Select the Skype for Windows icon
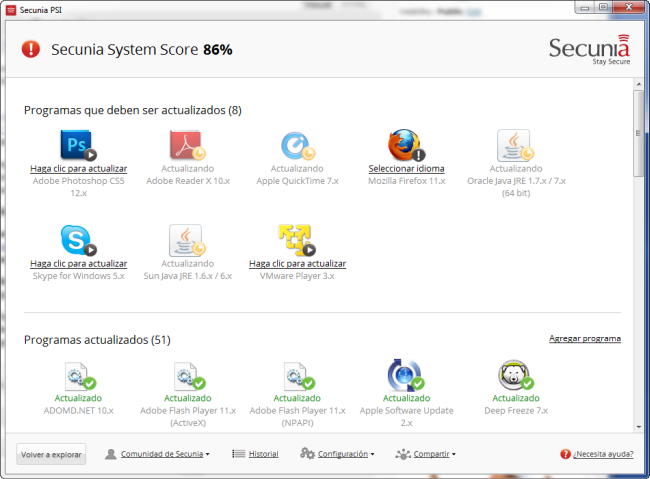This screenshot has width=650, height=479. click(x=77, y=240)
